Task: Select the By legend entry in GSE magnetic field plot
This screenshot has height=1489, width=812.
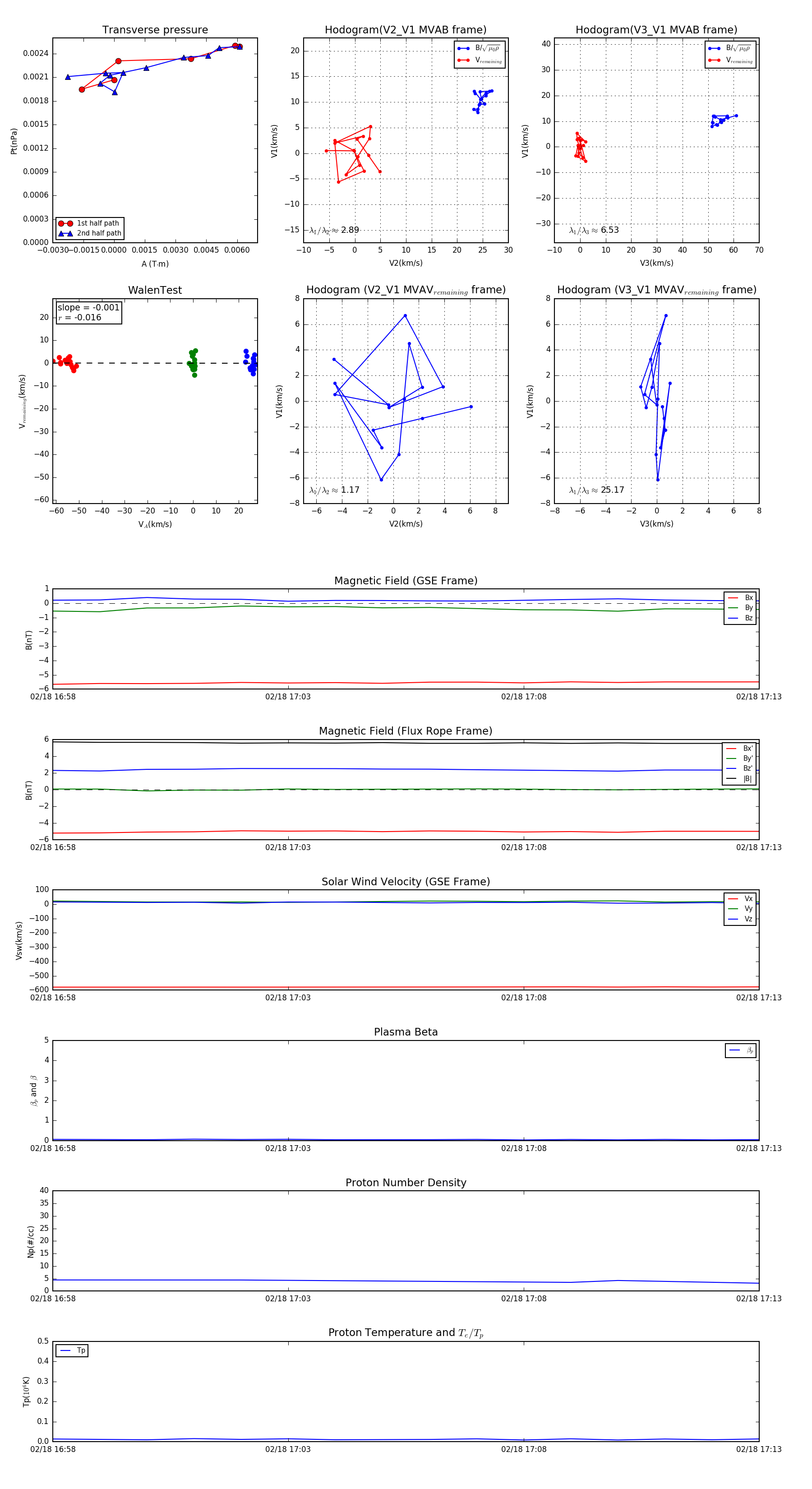Action: click(740, 607)
